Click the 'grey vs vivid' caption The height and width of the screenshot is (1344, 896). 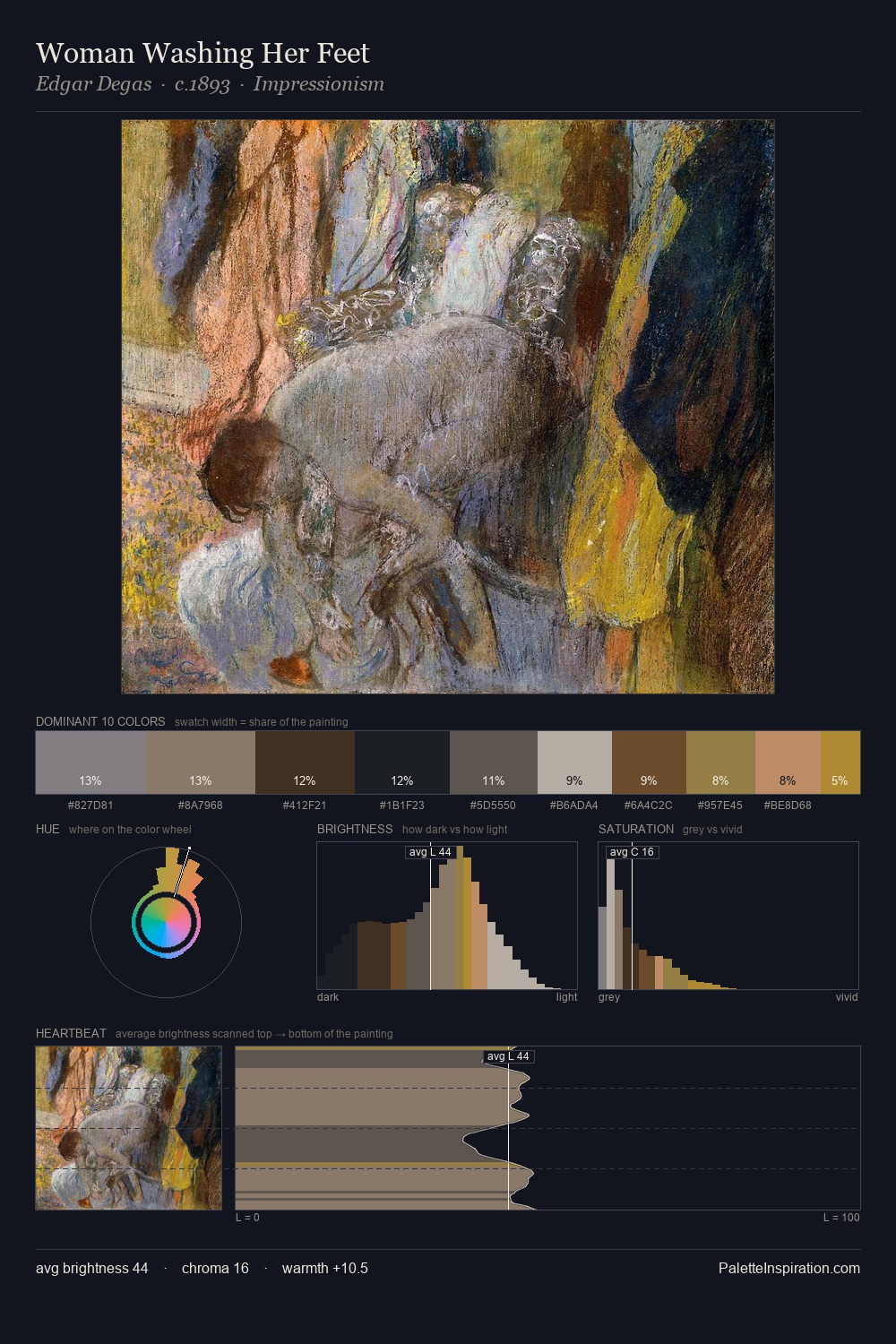tap(712, 830)
